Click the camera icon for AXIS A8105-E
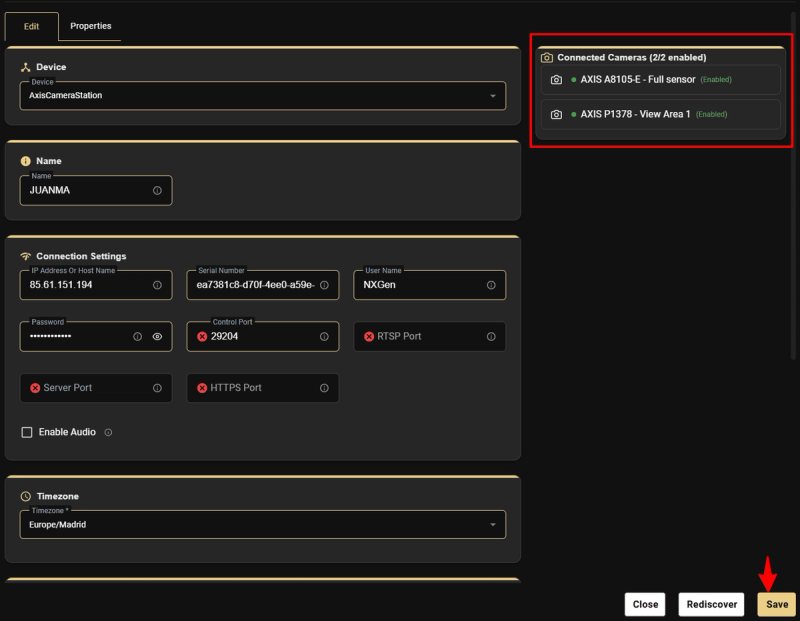 [x=556, y=80]
